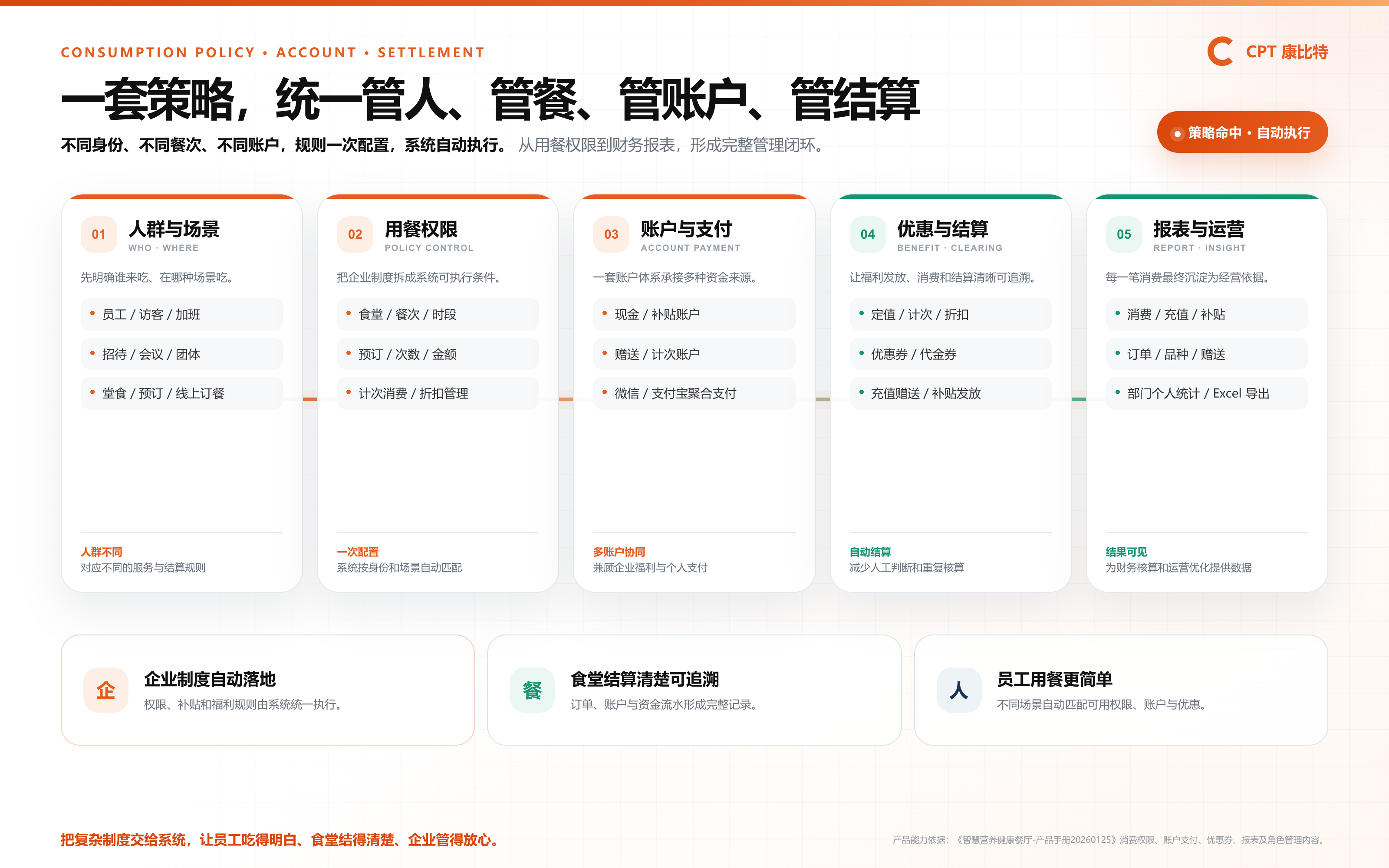1389x868 pixels.
Task: Click the ACCOUNT PAYMENT subtitle
Action: point(691,248)
